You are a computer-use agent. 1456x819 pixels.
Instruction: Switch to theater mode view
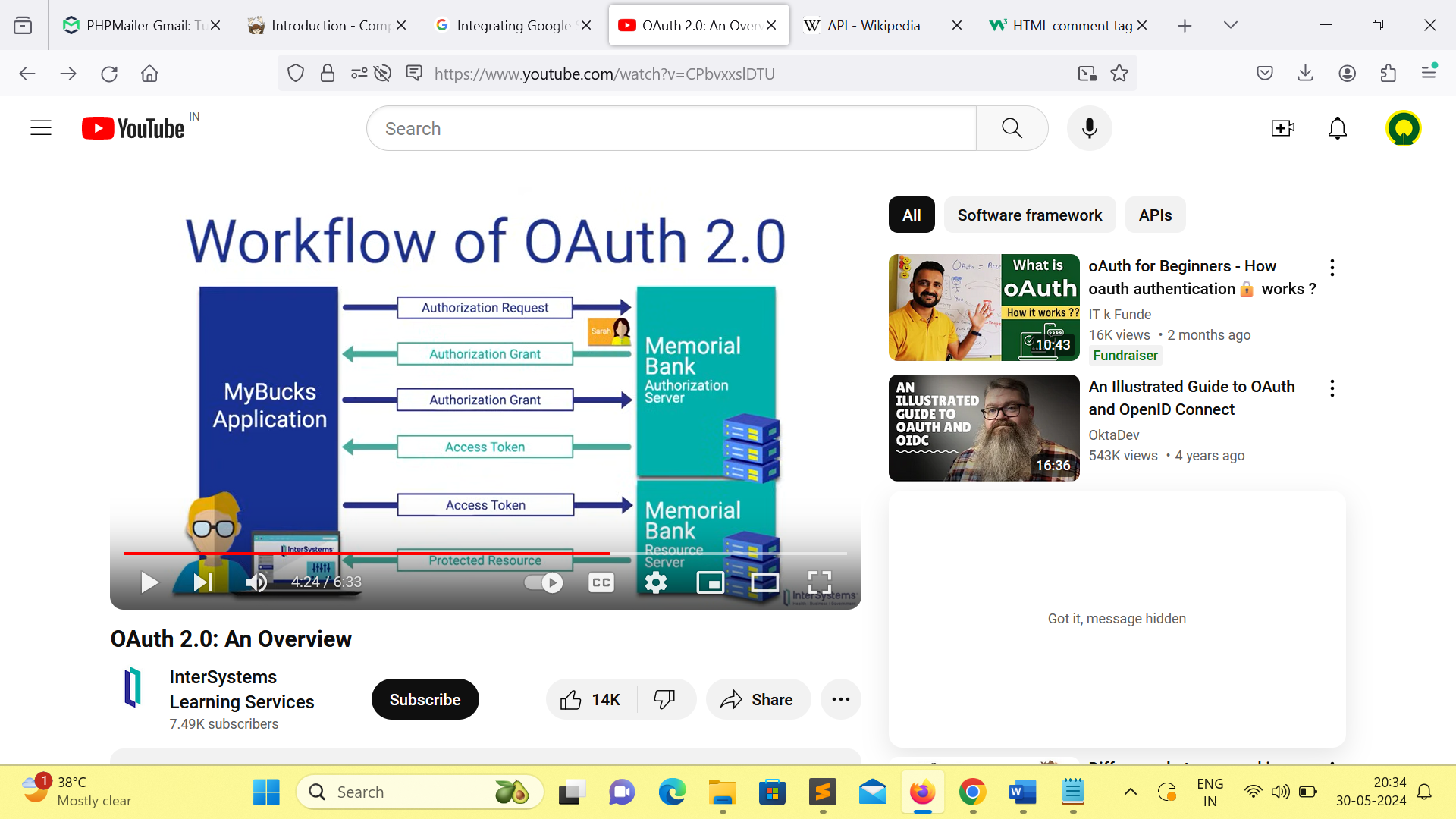coord(764,582)
